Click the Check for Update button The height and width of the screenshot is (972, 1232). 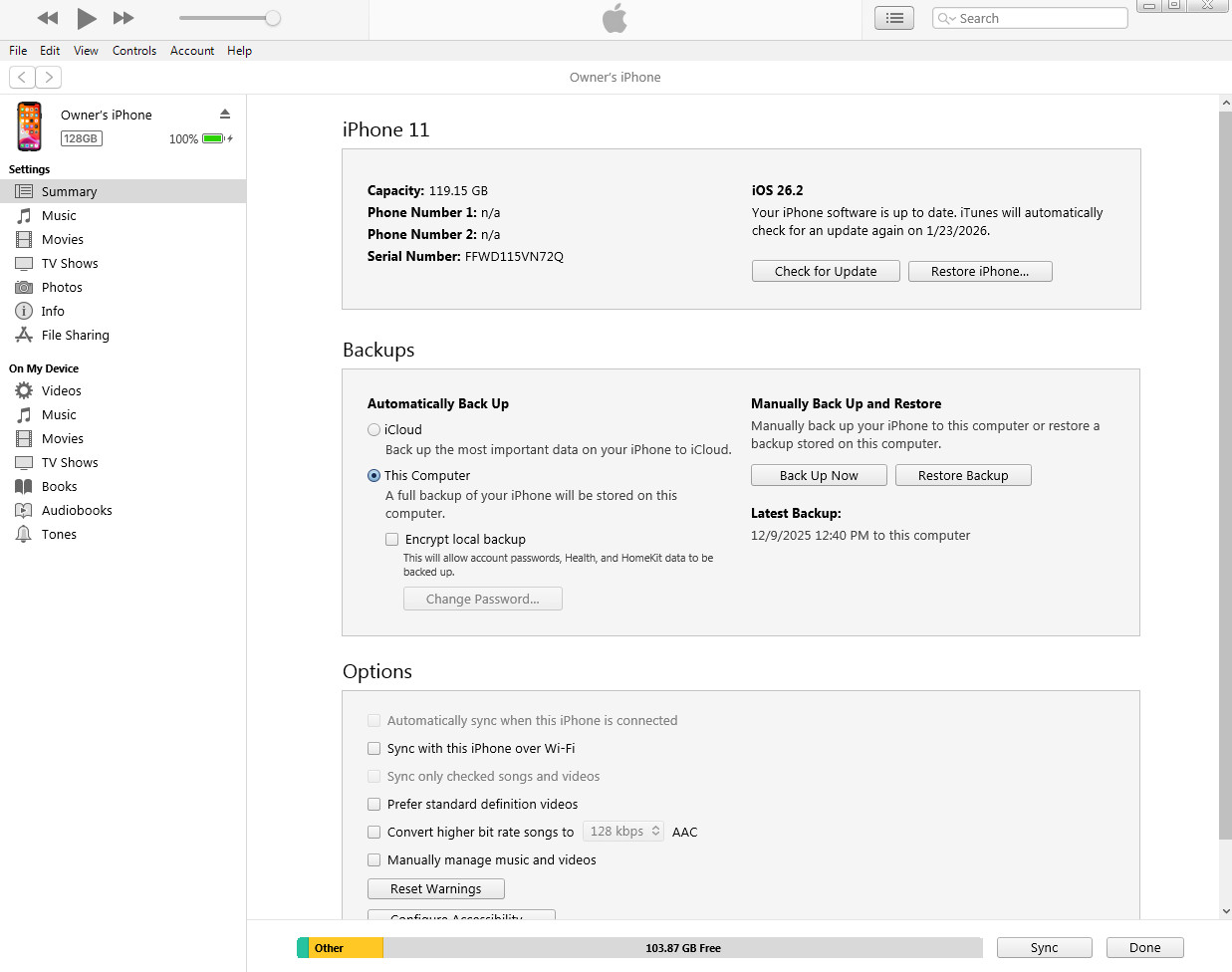coord(826,271)
